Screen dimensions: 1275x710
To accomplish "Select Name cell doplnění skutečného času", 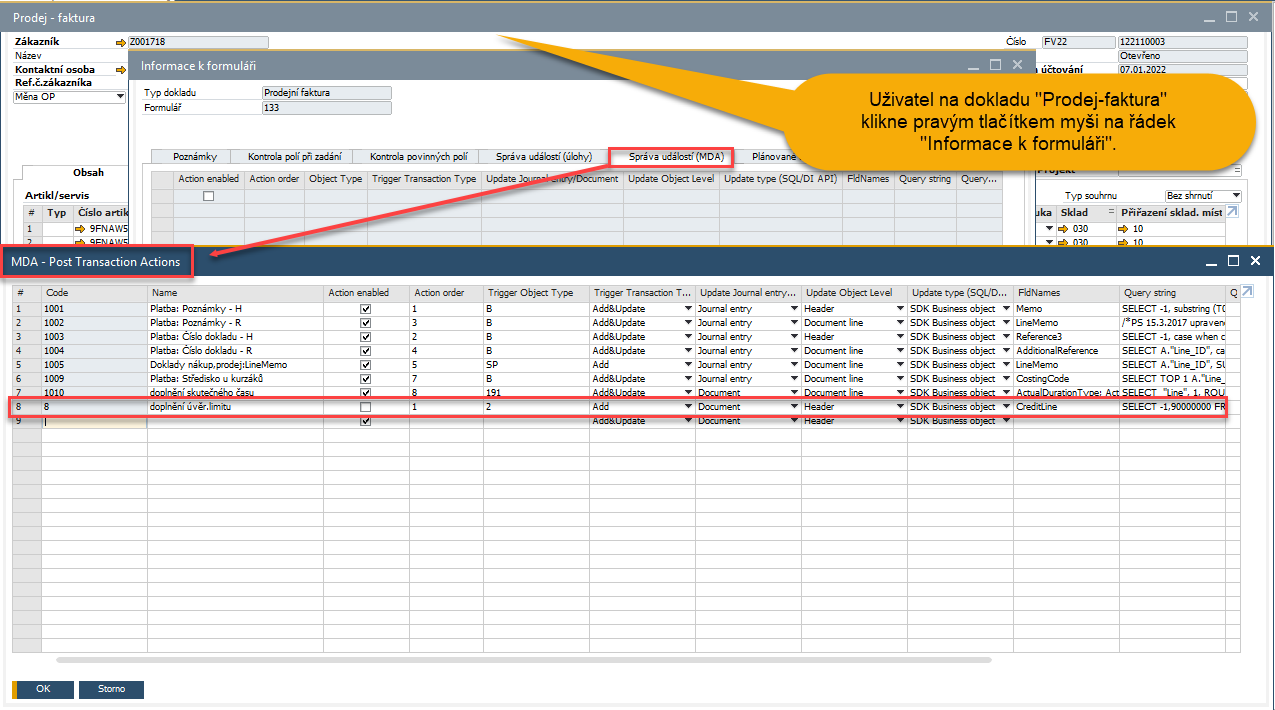I will (x=237, y=393).
